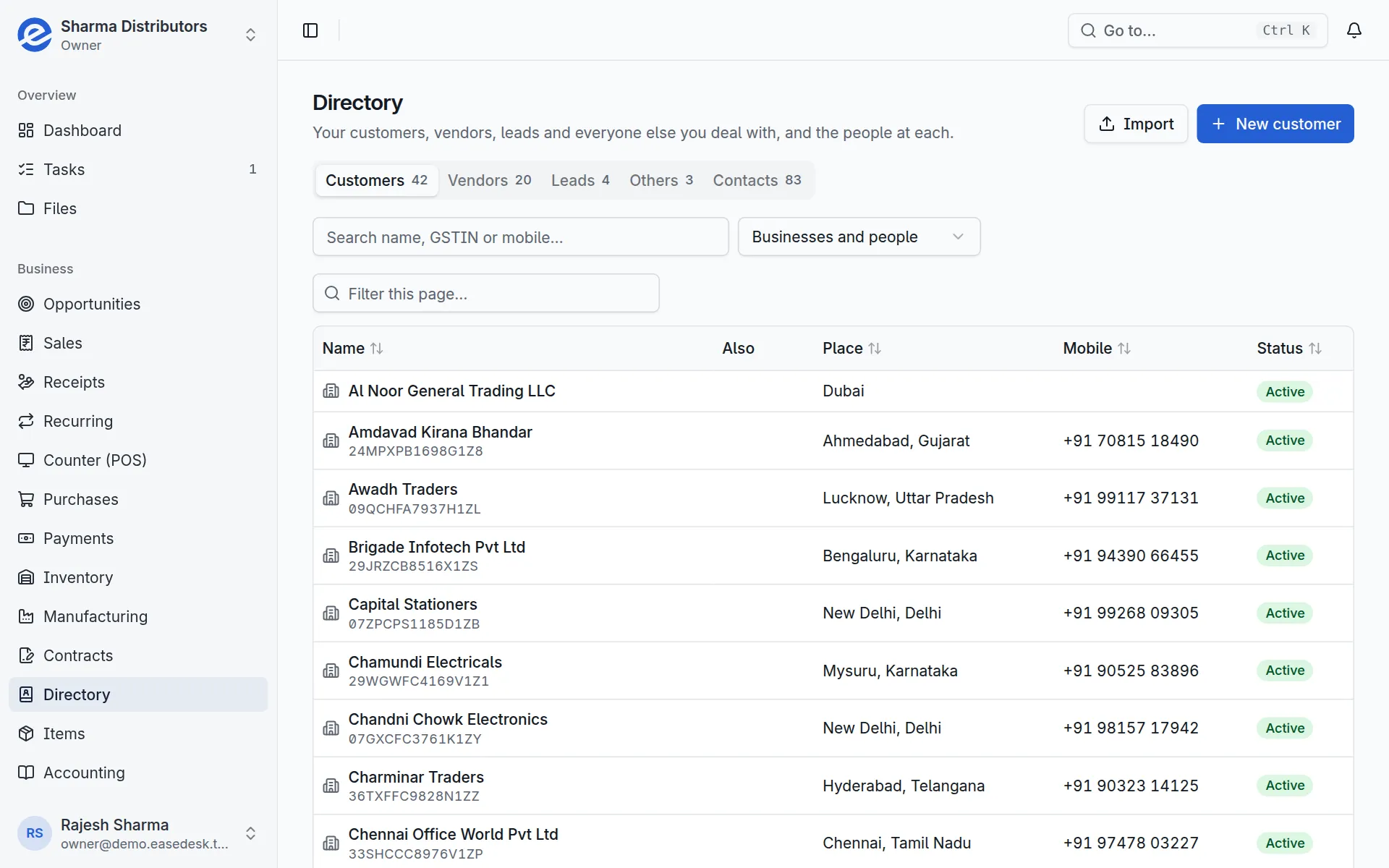Click the Dashboard grid icon

tap(26, 130)
